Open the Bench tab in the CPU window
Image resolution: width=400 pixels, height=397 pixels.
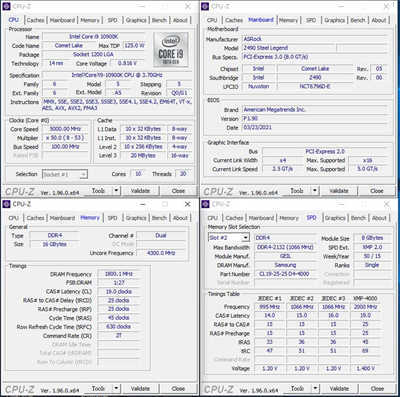[159, 20]
